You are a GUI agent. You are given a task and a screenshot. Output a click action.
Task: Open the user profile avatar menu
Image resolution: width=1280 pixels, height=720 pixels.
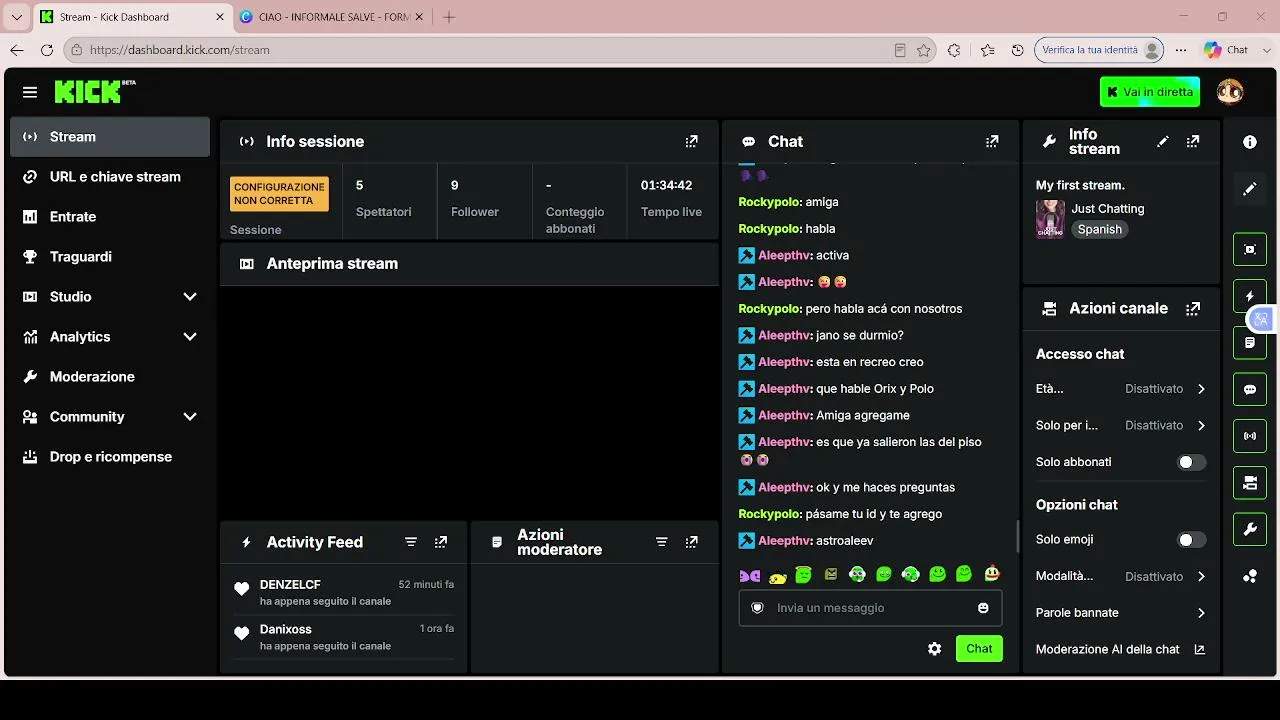1230,92
